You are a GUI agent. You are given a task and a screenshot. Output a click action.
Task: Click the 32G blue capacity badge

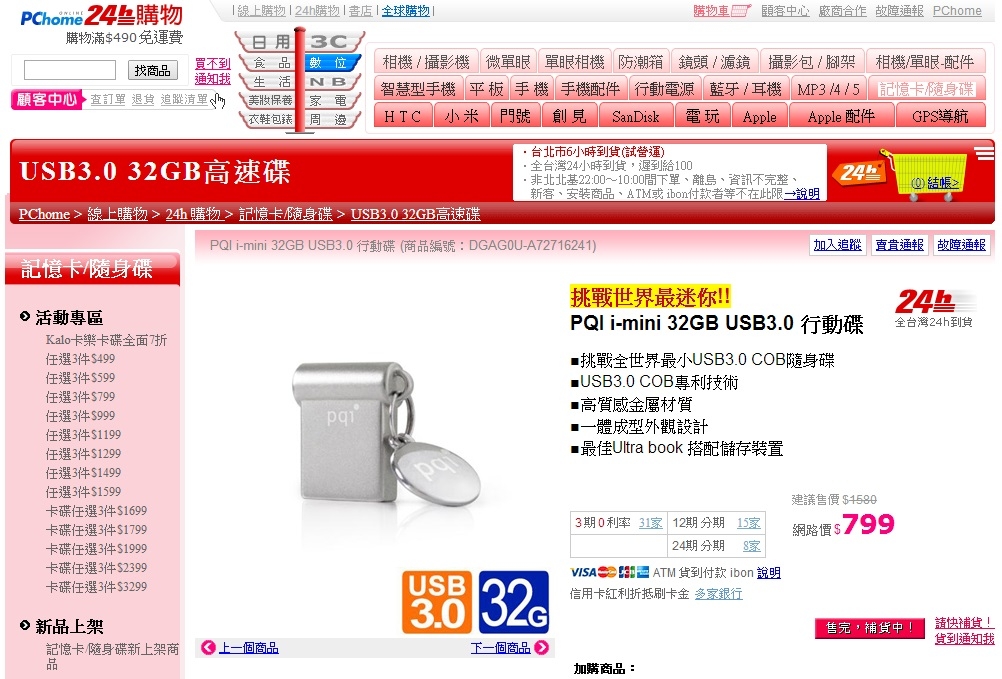point(514,602)
